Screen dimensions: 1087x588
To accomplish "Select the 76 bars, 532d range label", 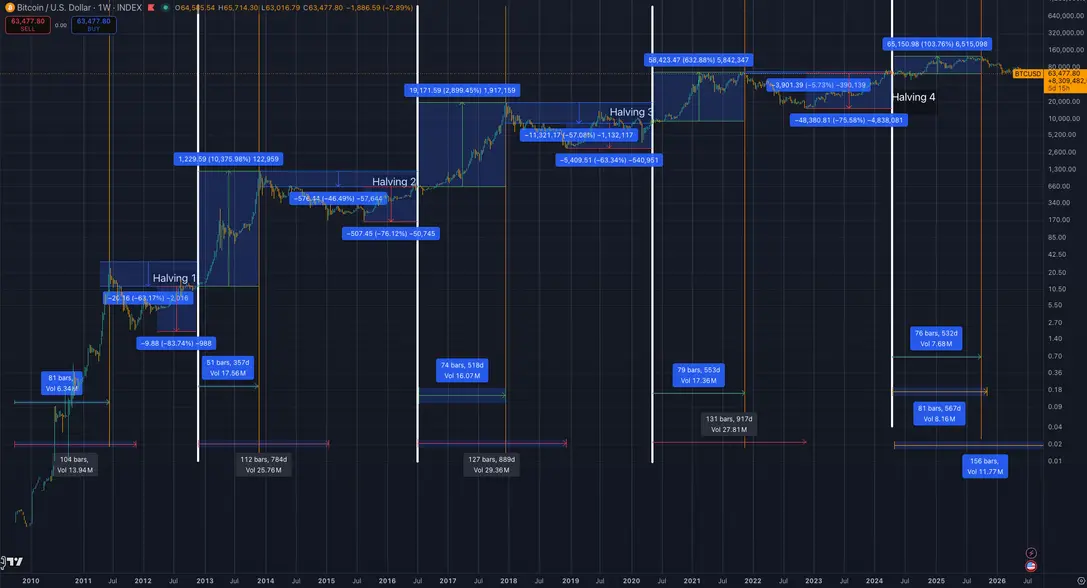I will click(936, 338).
